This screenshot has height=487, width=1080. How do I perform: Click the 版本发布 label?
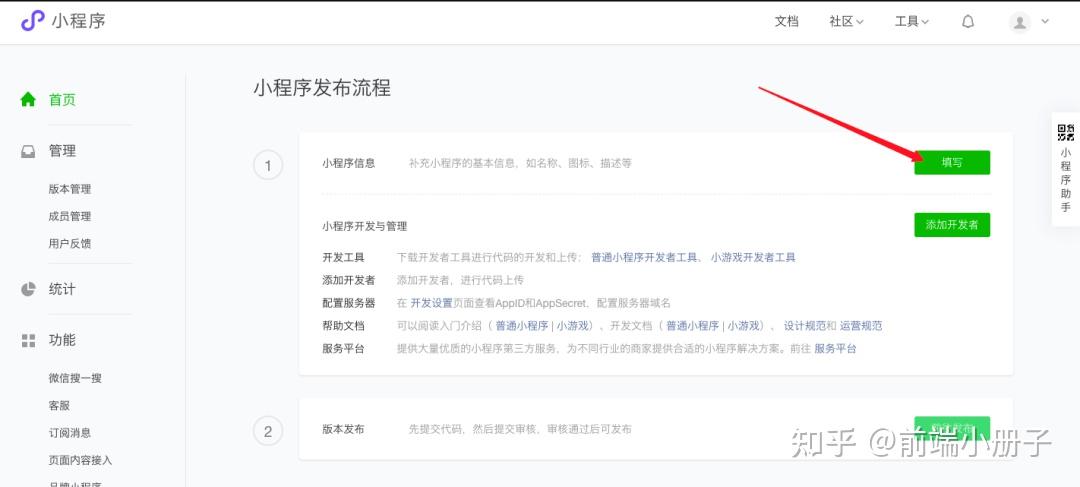click(x=343, y=429)
